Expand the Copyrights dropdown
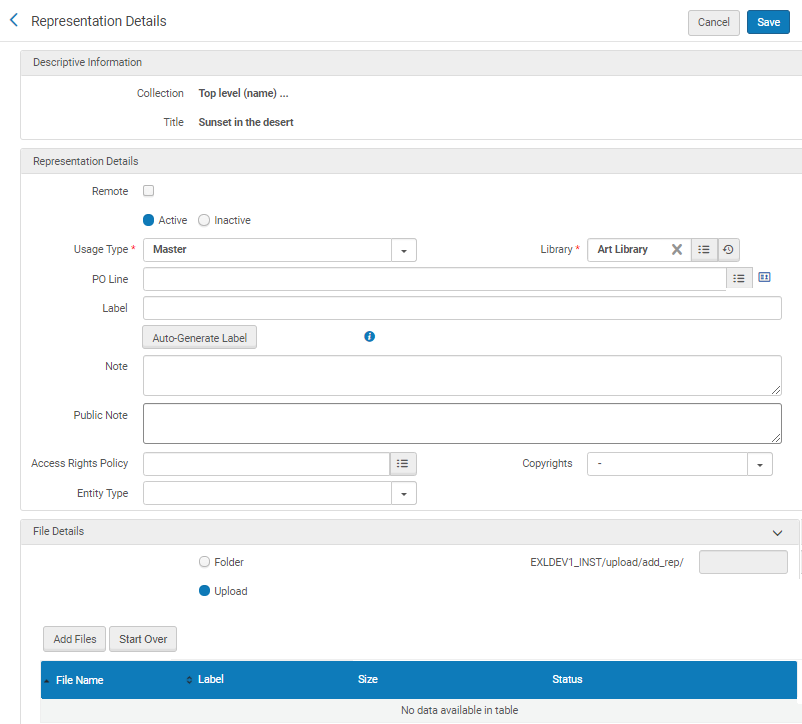802x724 pixels. tap(760, 464)
